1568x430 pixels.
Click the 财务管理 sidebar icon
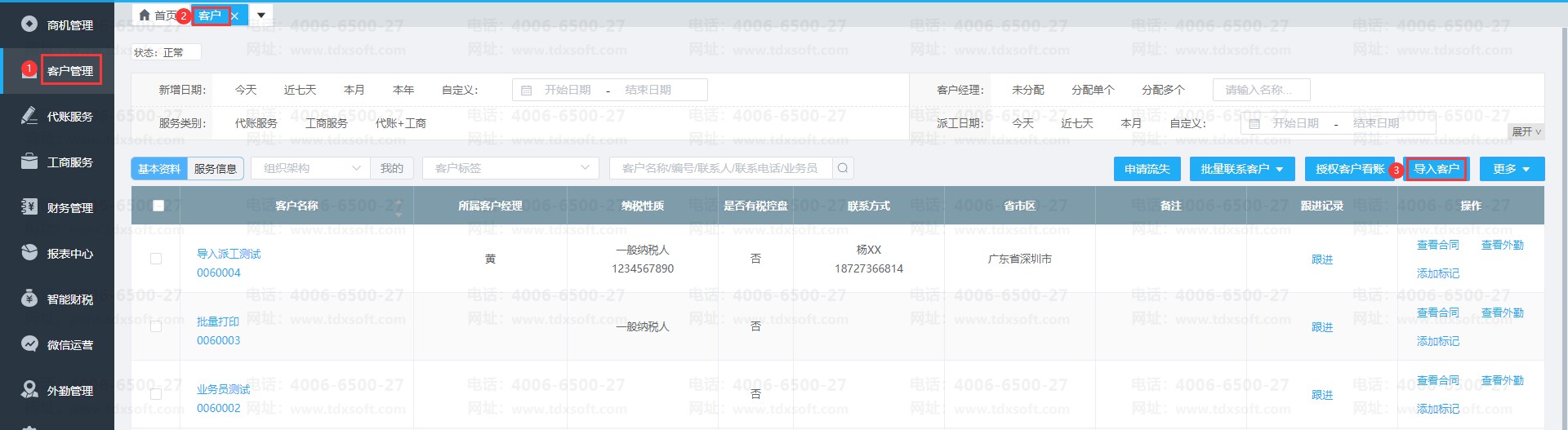[29, 207]
